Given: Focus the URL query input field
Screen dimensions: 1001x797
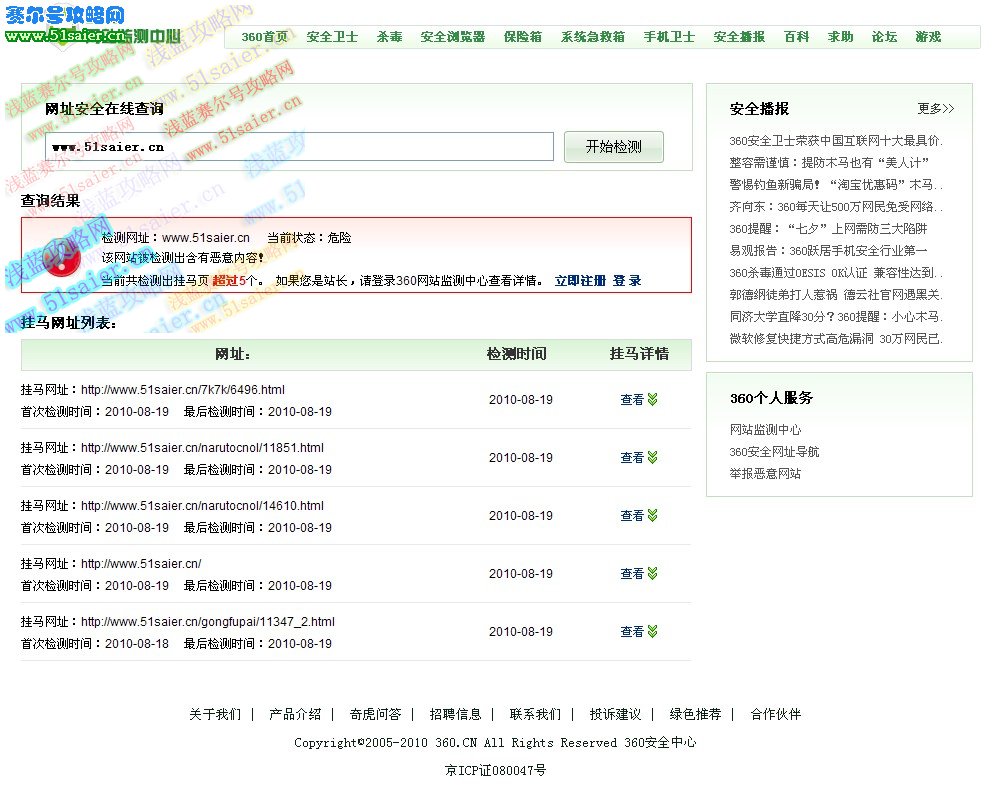Looking at the screenshot, I should coord(299,147).
